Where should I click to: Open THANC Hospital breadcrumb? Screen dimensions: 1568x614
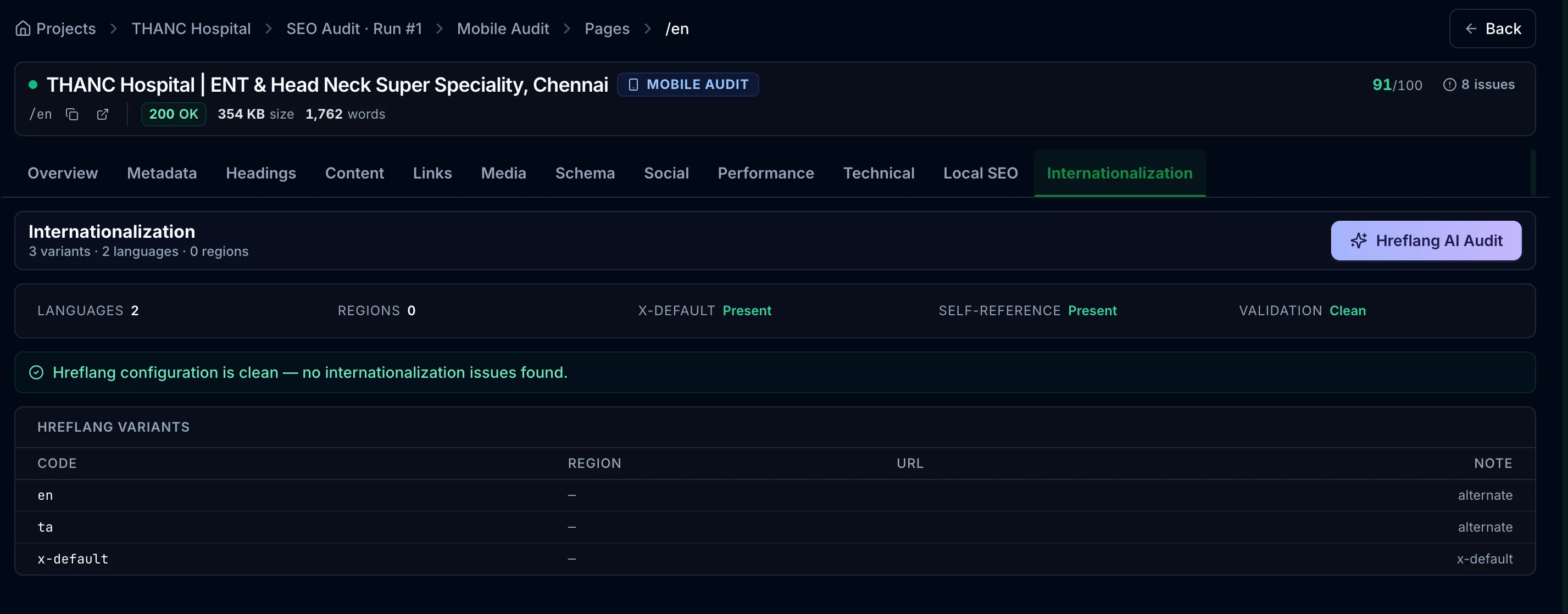(x=191, y=29)
